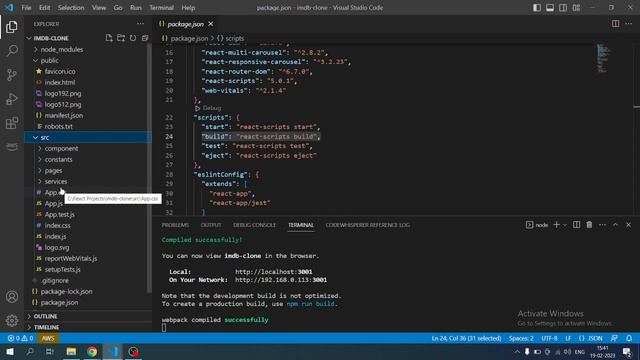Show errors and warnings count in status bar
640x360 pixels.
[20, 338]
